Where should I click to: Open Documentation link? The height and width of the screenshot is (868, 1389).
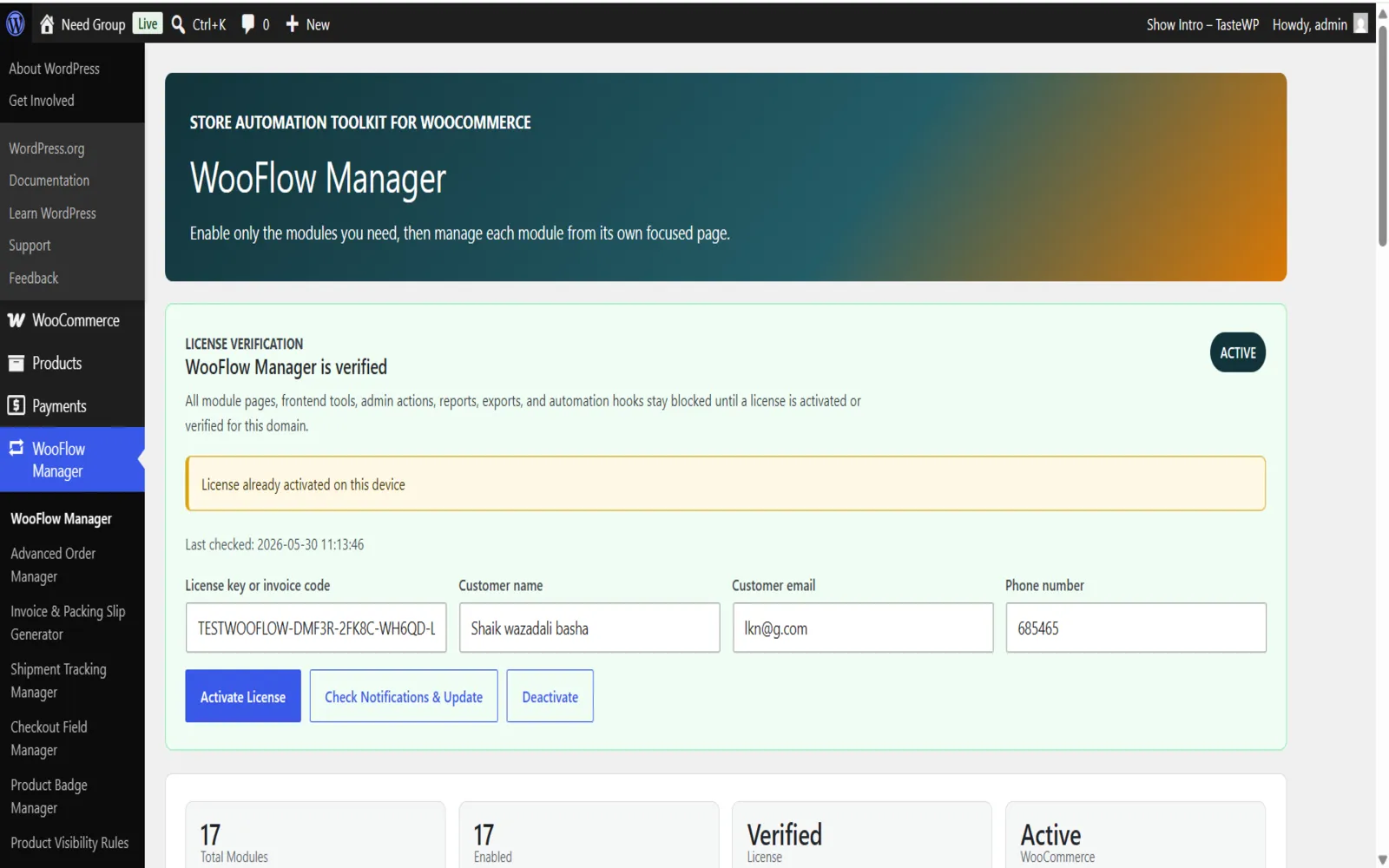(x=49, y=181)
